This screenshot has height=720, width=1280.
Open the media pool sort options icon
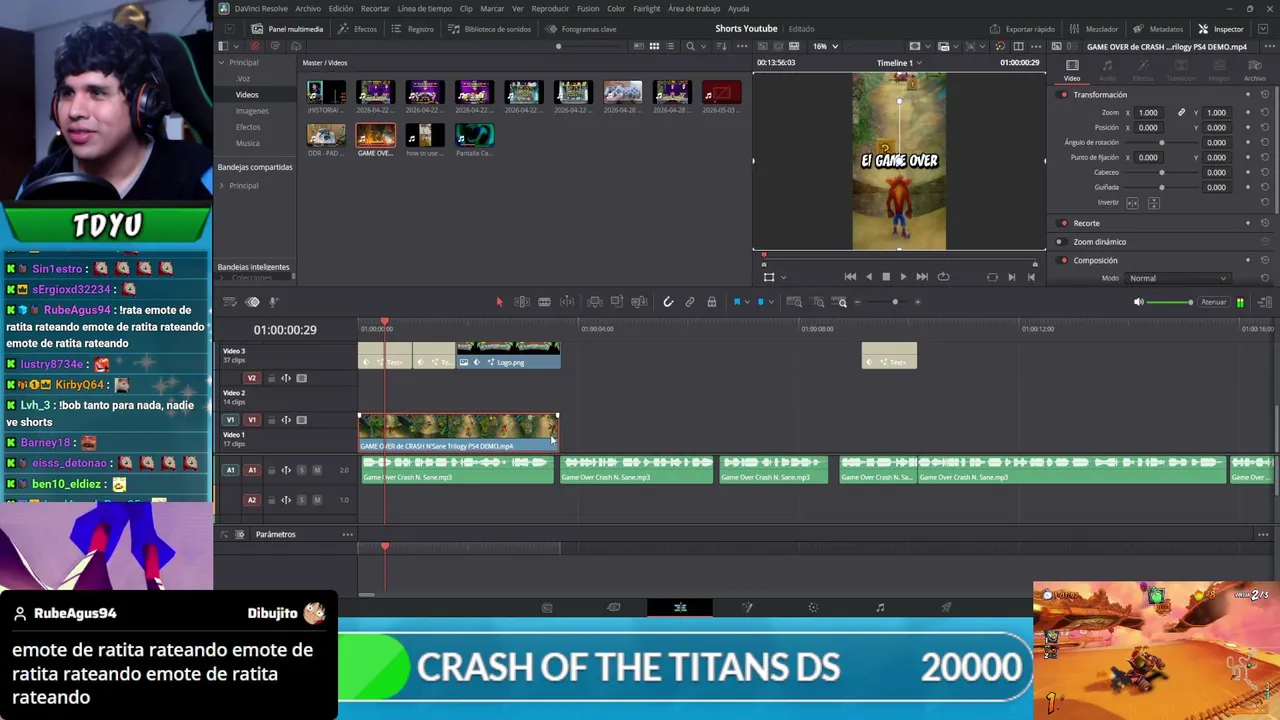pos(722,46)
